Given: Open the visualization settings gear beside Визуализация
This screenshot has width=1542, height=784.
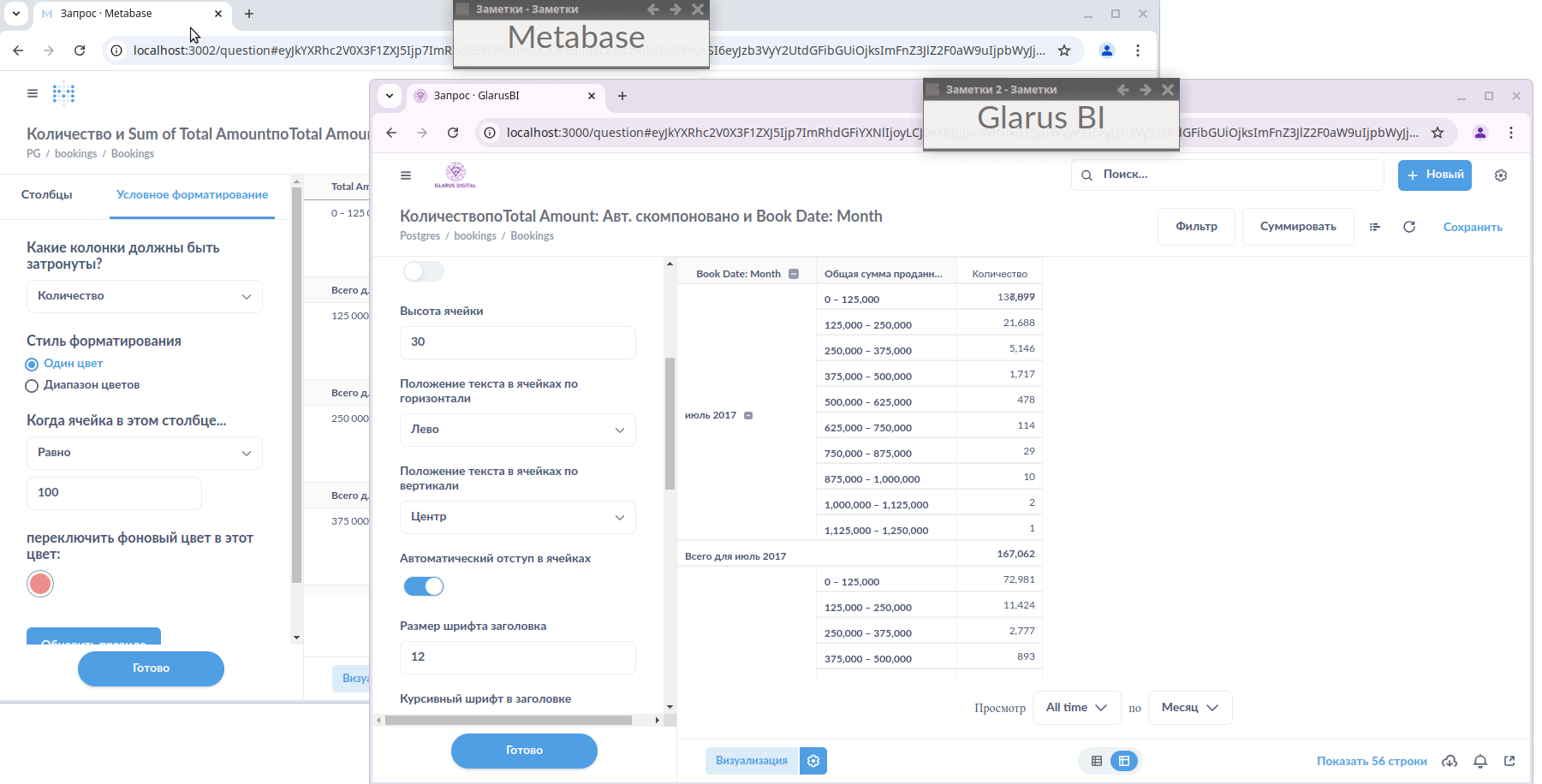Looking at the screenshot, I should [813, 761].
